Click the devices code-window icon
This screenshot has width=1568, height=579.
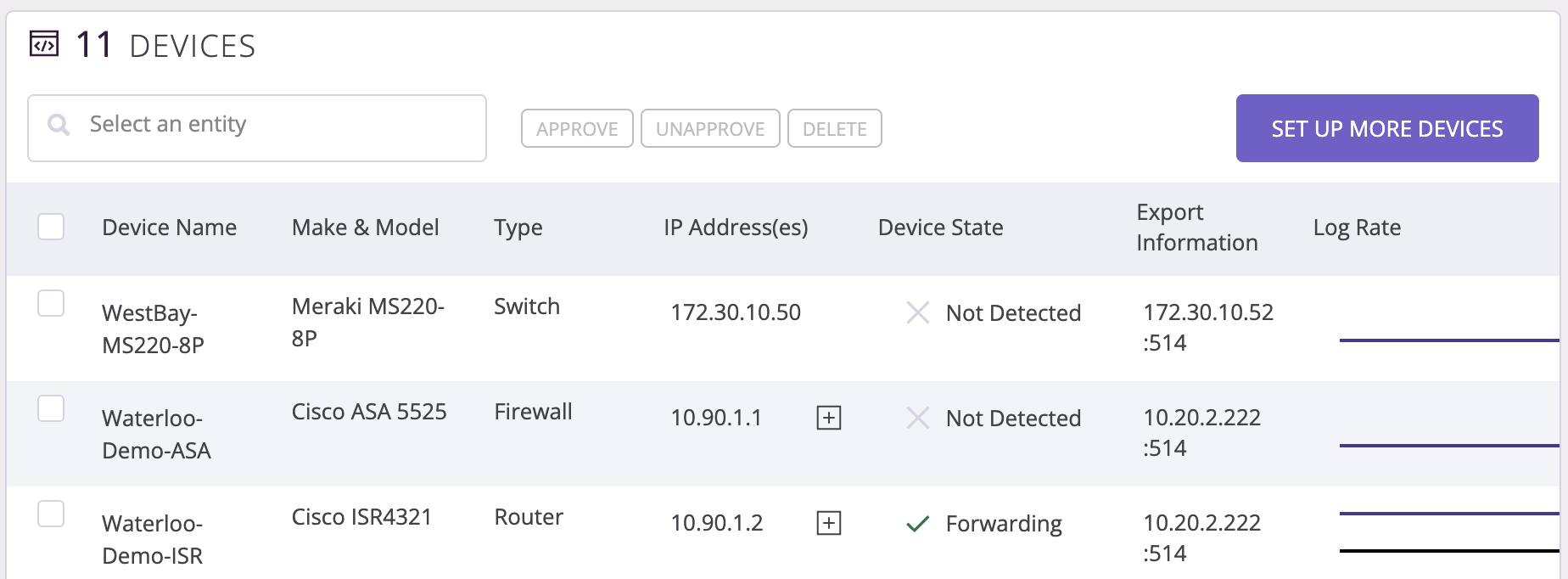coord(44,43)
